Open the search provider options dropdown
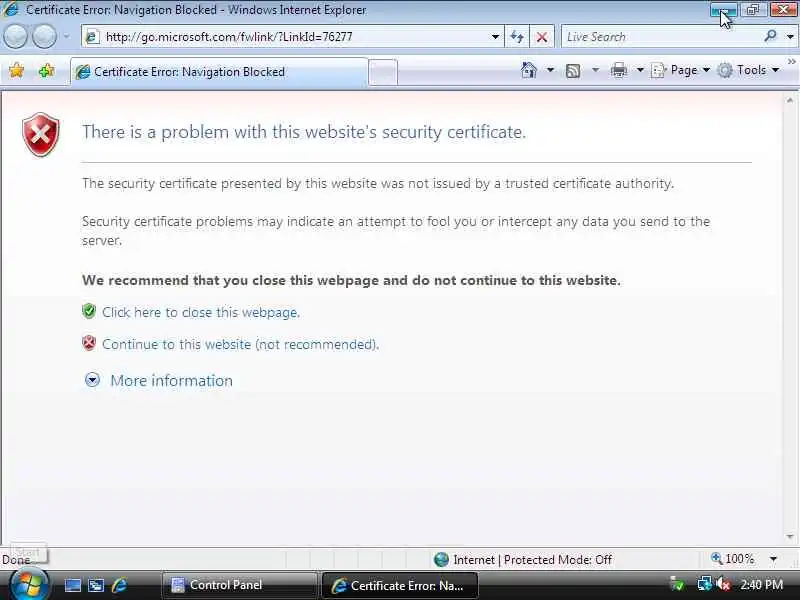This screenshot has height=600, width=800. pyautogui.click(x=790, y=37)
